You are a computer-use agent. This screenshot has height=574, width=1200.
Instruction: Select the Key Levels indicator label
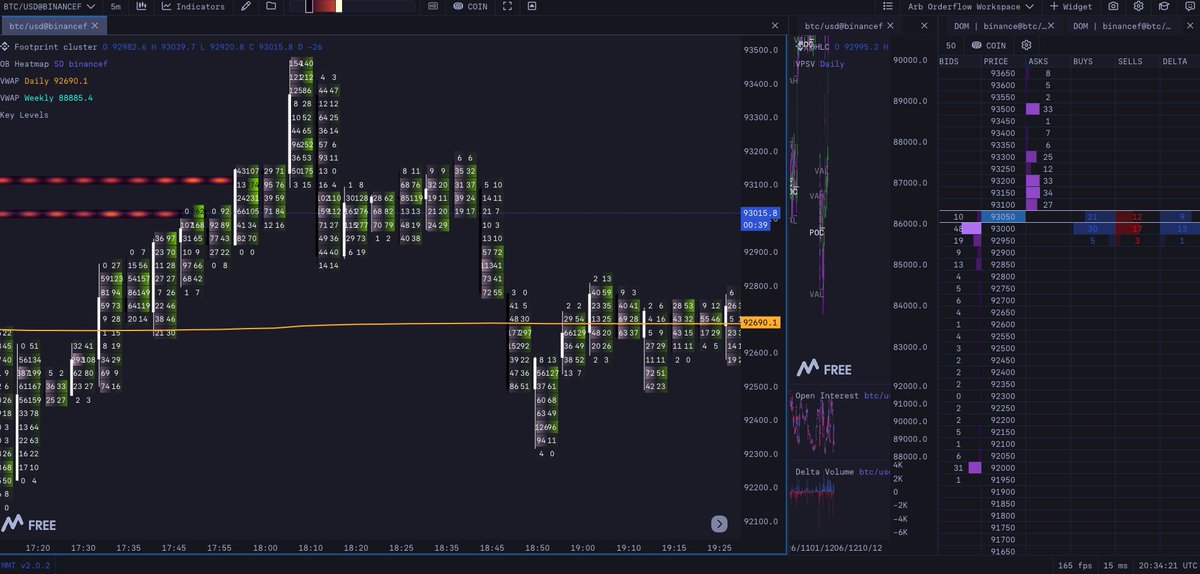tap(24, 115)
